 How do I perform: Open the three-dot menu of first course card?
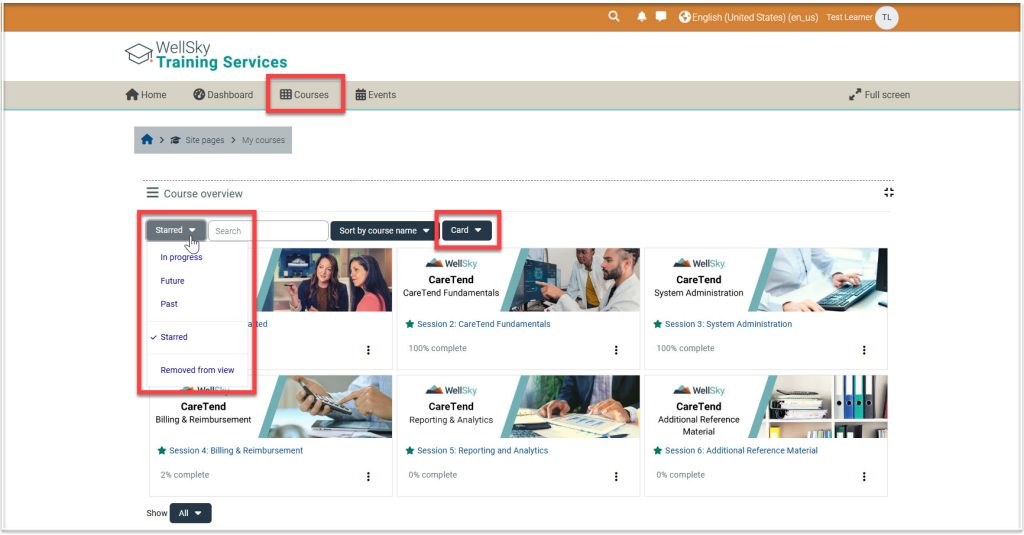click(x=368, y=350)
